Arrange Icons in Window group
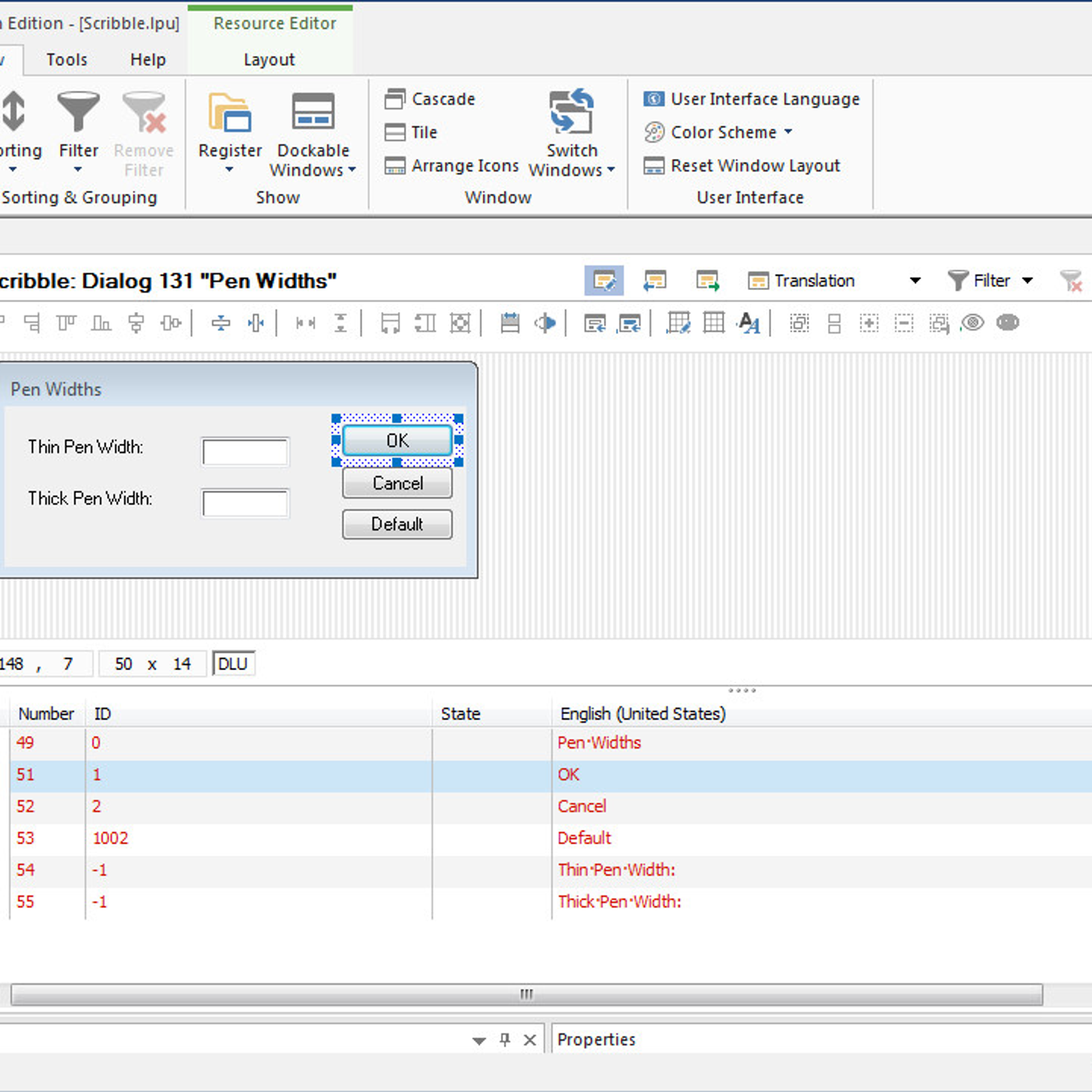The image size is (1092, 1092). pos(451,166)
